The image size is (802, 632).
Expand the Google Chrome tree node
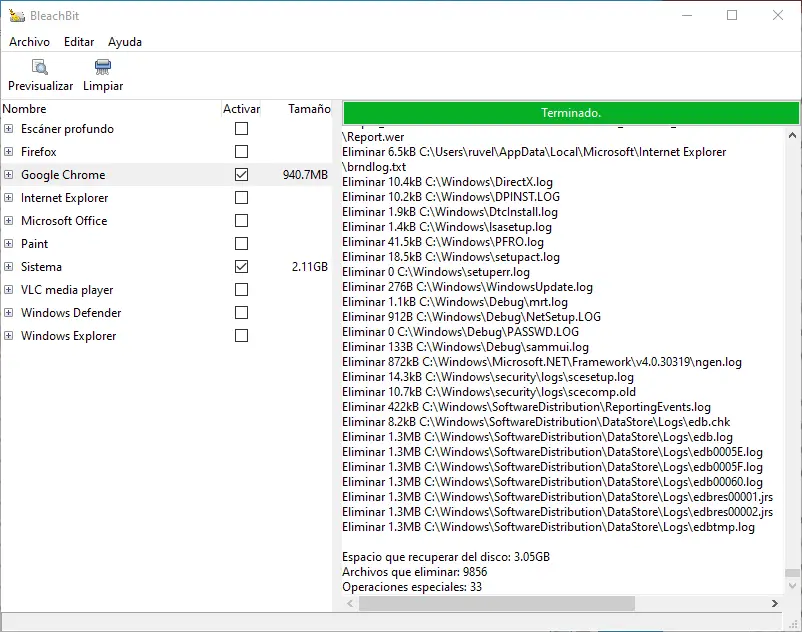[8, 174]
